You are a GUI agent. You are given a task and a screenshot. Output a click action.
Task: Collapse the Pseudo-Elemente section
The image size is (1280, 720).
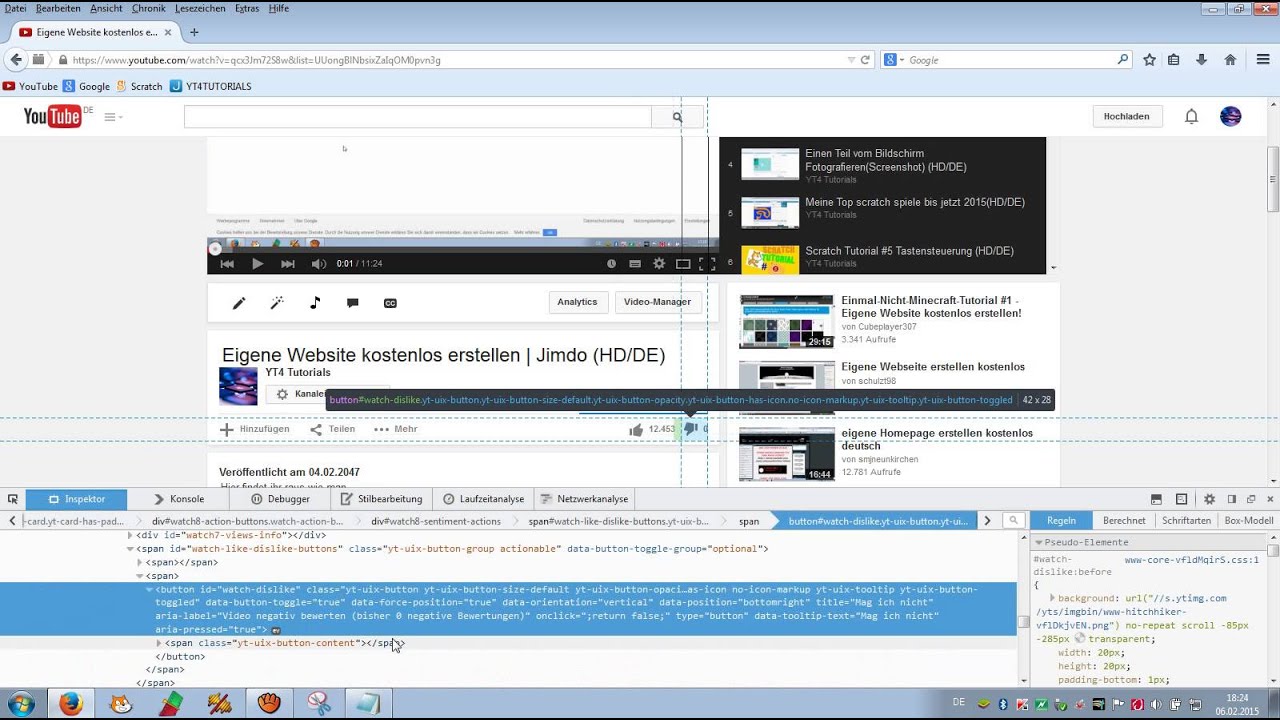pyautogui.click(x=1037, y=542)
